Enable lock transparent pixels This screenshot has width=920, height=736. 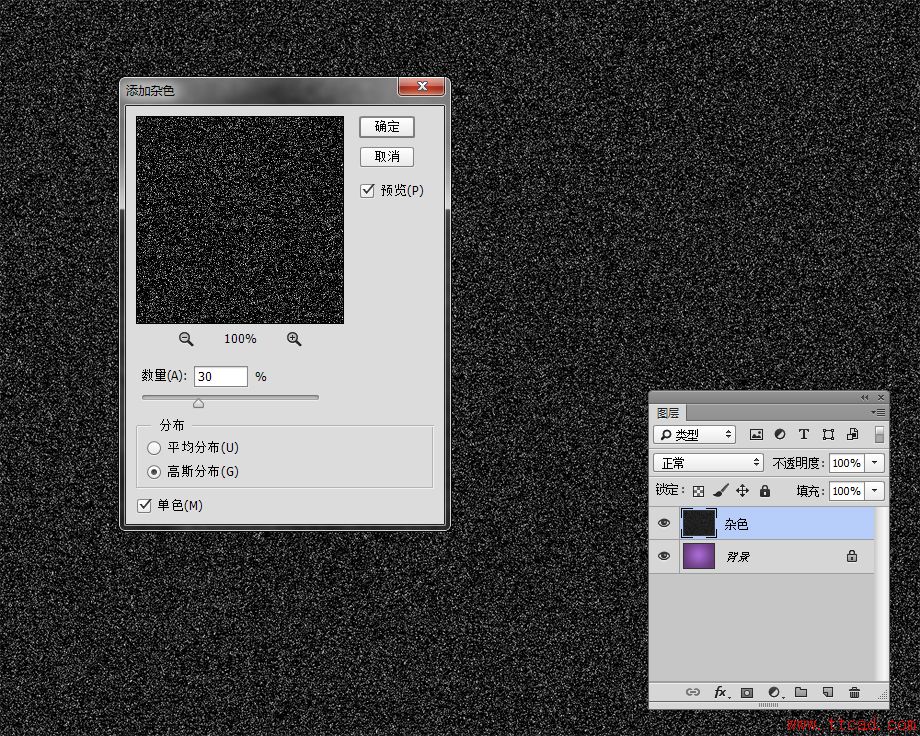coord(698,492)
